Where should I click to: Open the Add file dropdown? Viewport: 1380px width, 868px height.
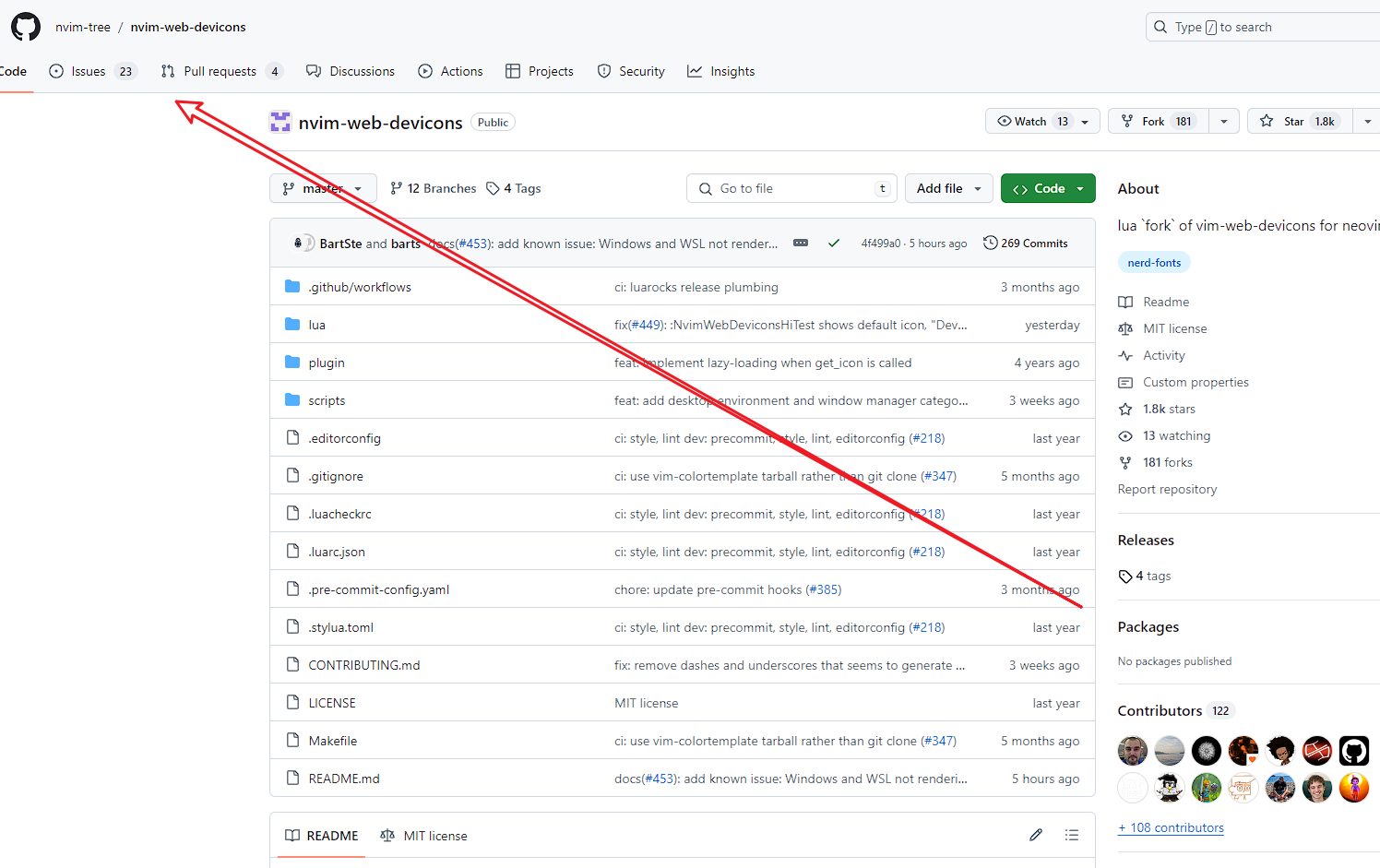(949, 188)
